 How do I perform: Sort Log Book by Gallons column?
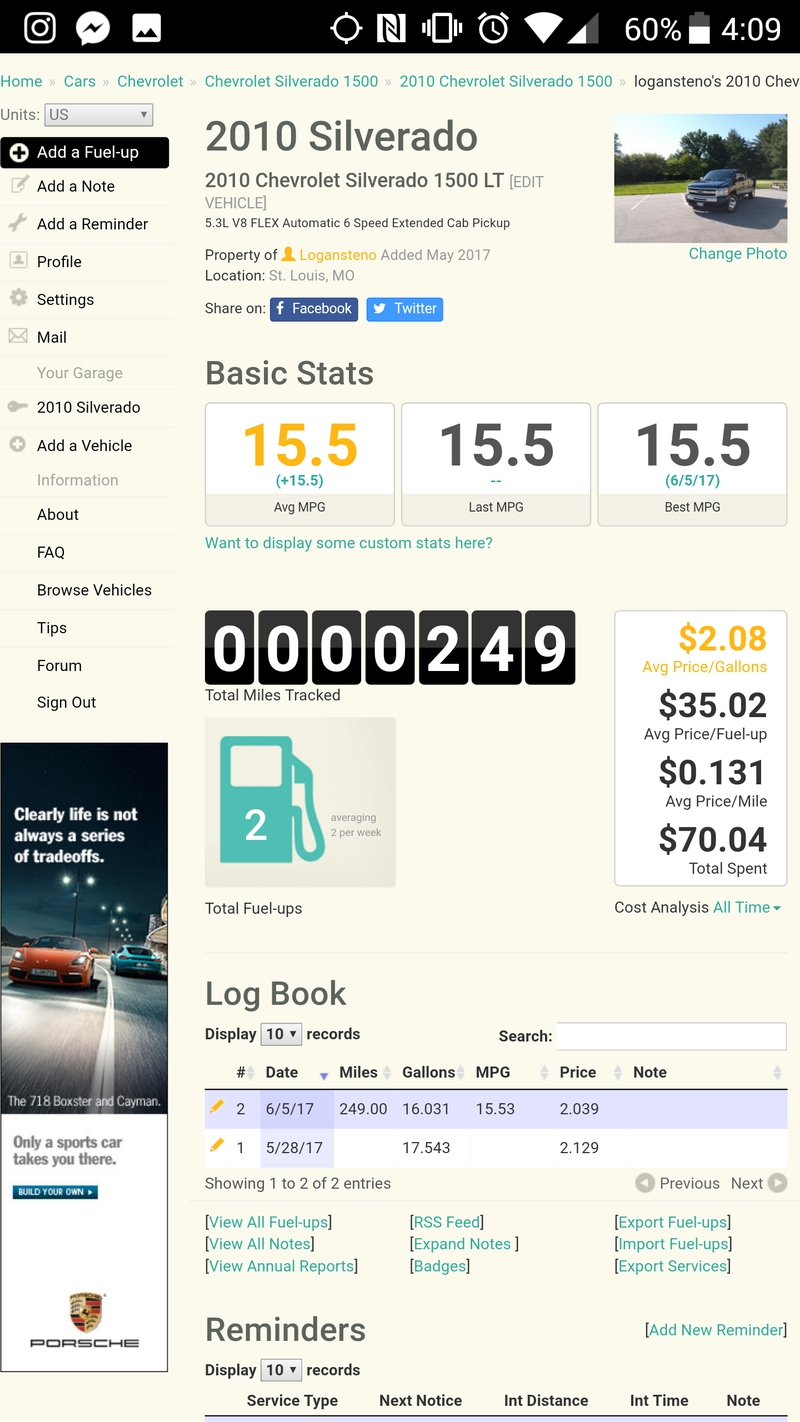pyautogui.click(x=434, y=1072)
